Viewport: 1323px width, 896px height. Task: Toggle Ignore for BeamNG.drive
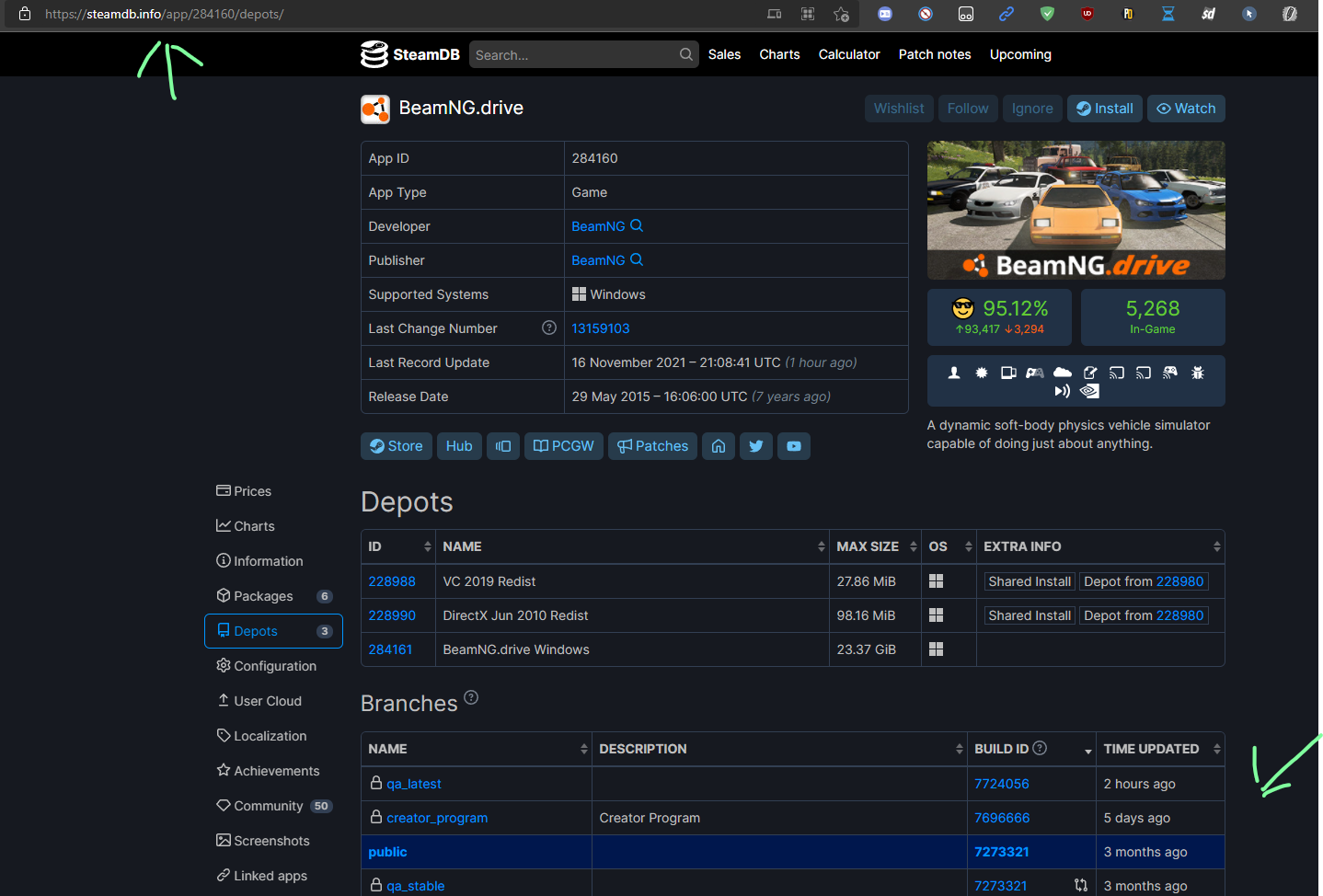point(1032,109)
